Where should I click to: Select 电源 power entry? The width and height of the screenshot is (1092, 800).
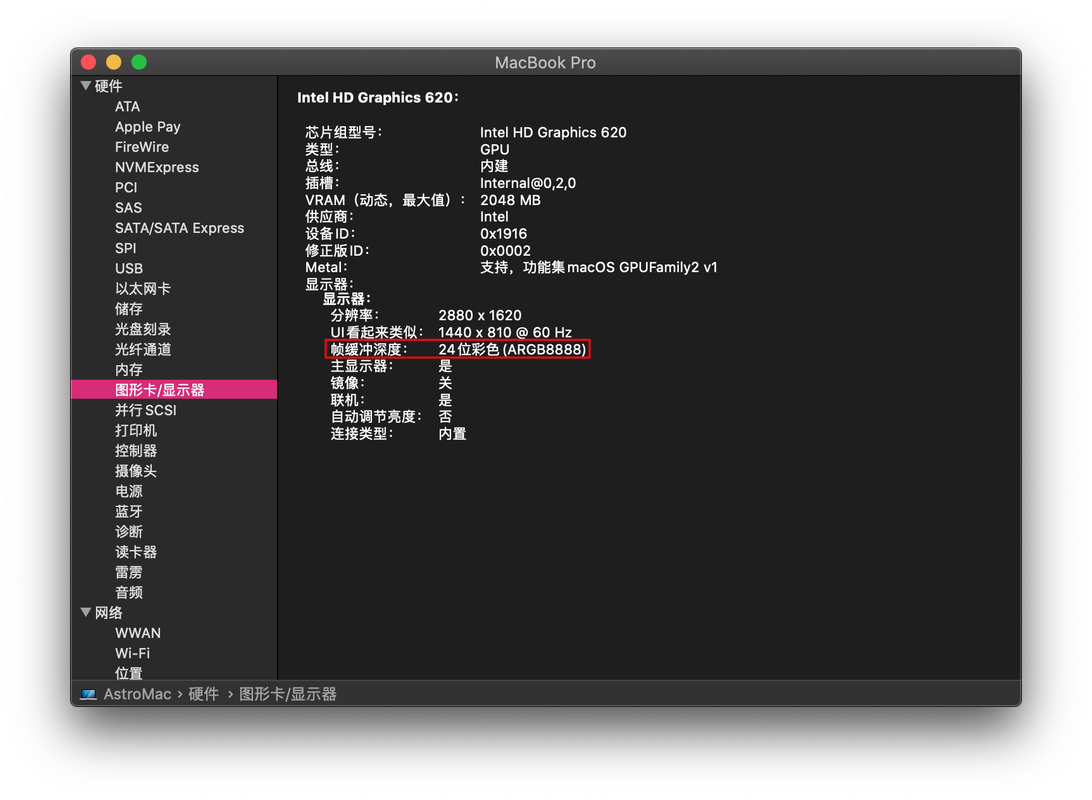pos(129,491)
